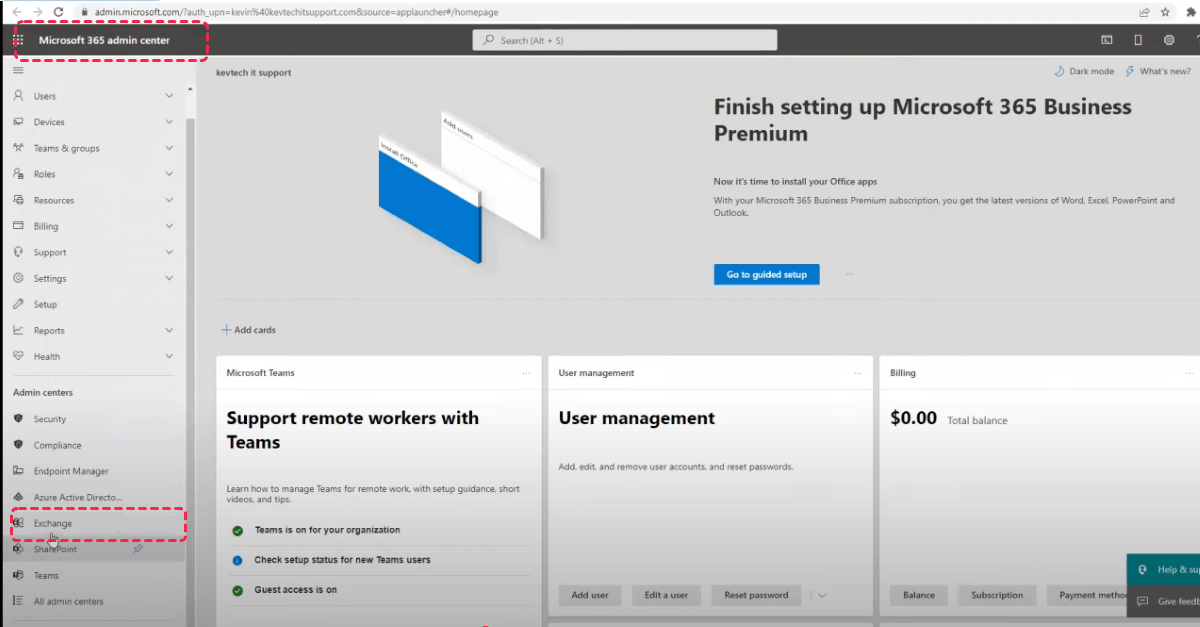Click the Reports chart icon
The width and height of the screenshot is (1200, 627).
pos(18,330)
